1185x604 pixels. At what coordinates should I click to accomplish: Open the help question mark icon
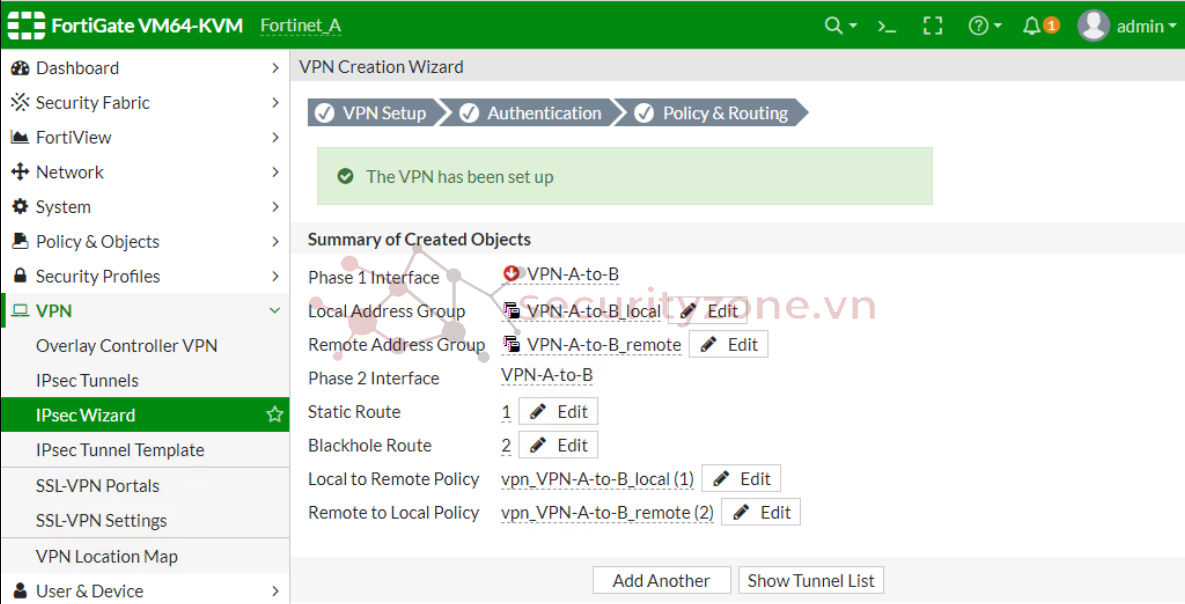(x=978, y=26)
